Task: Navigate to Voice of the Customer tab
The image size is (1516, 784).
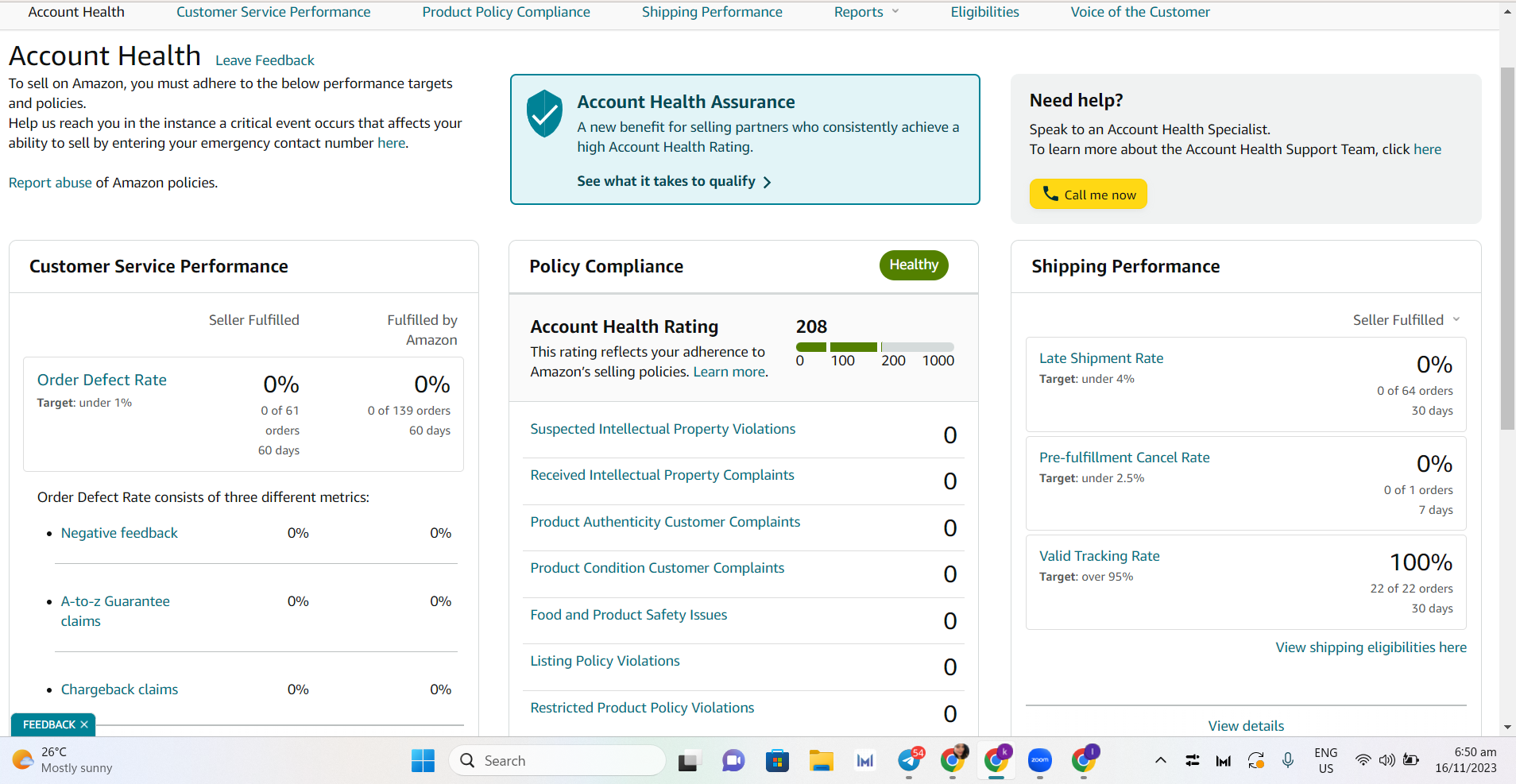Action: pyautogui.click(x=1140, y=12)
